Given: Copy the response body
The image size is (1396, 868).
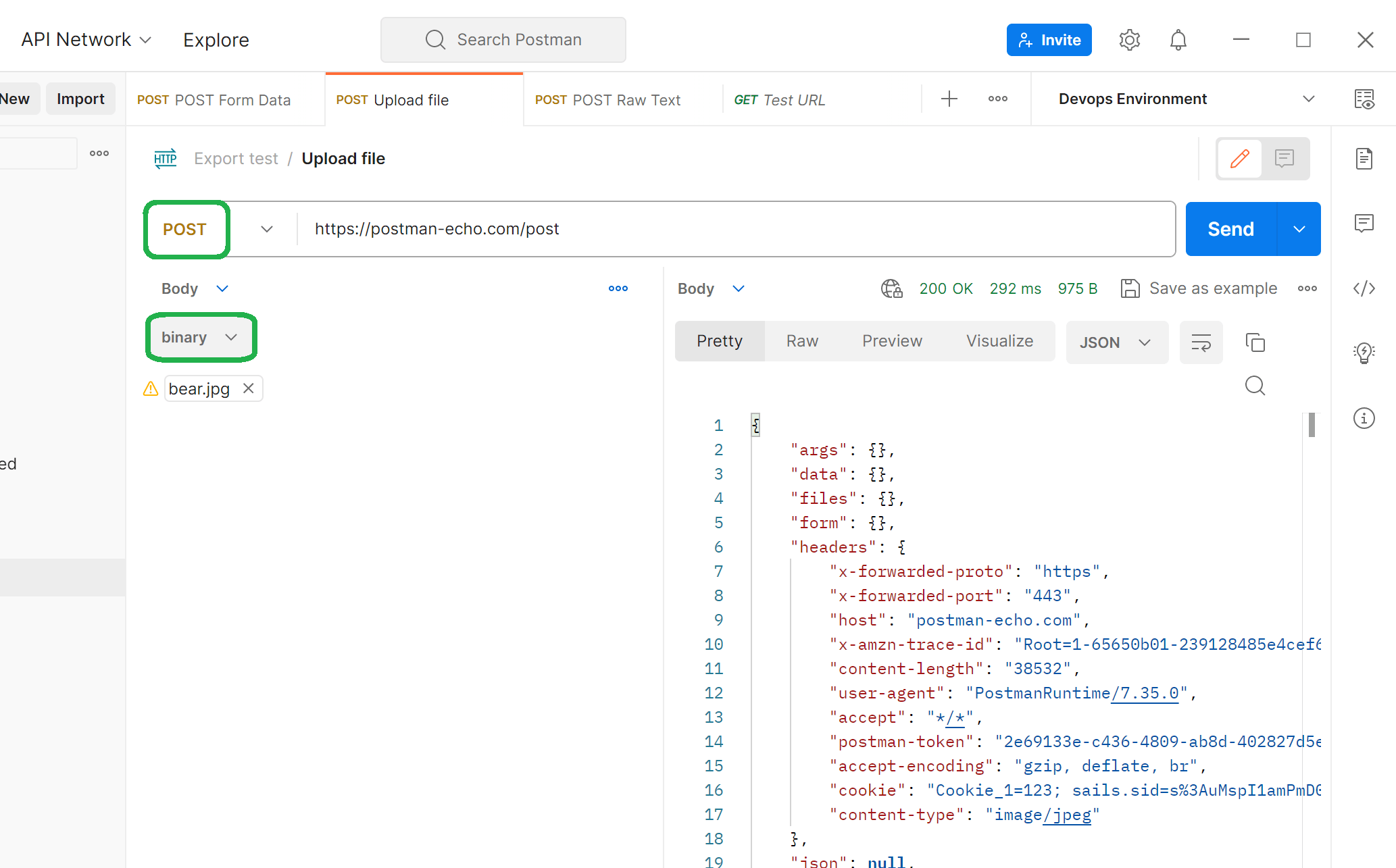Looking at the screenshot, I should (x=1255, y=342).
